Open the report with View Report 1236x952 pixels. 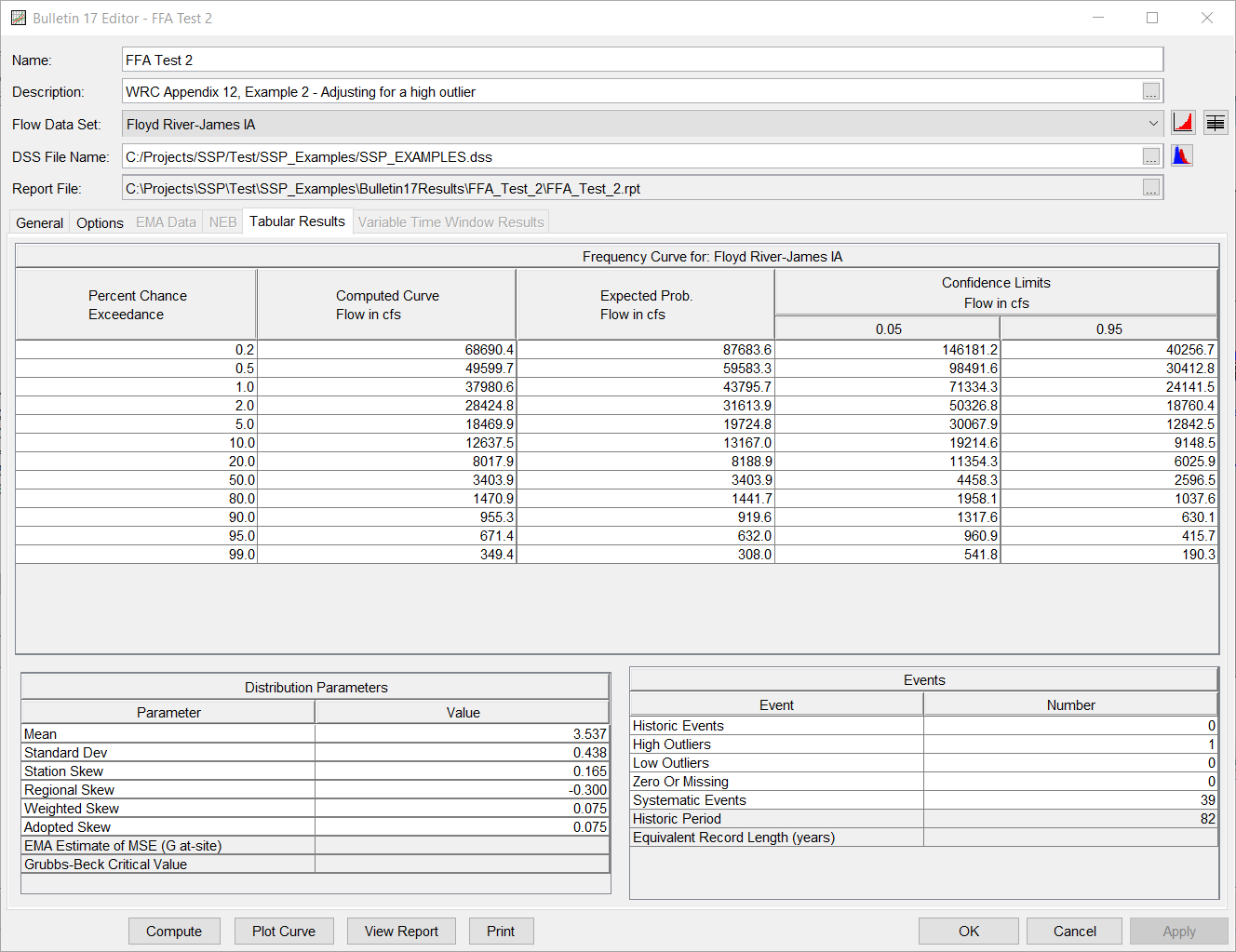[x=401, y=931]
